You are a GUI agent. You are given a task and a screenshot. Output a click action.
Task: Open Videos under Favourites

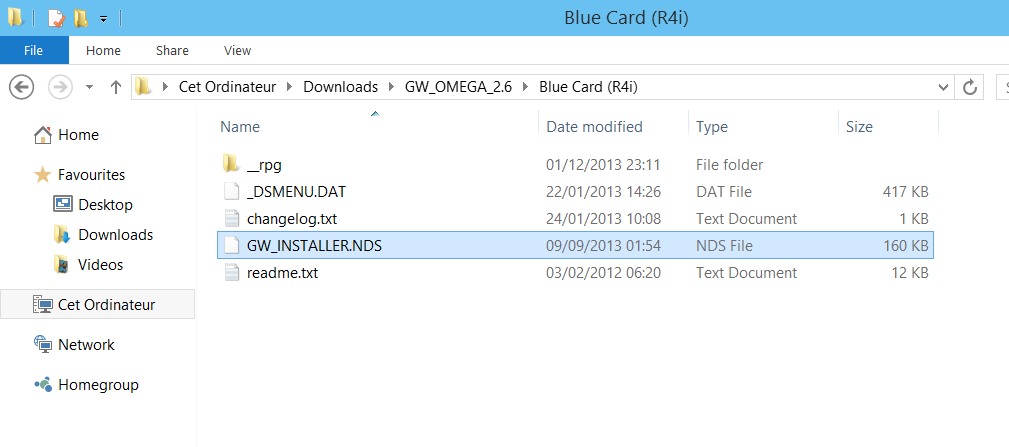click(100, 264)
